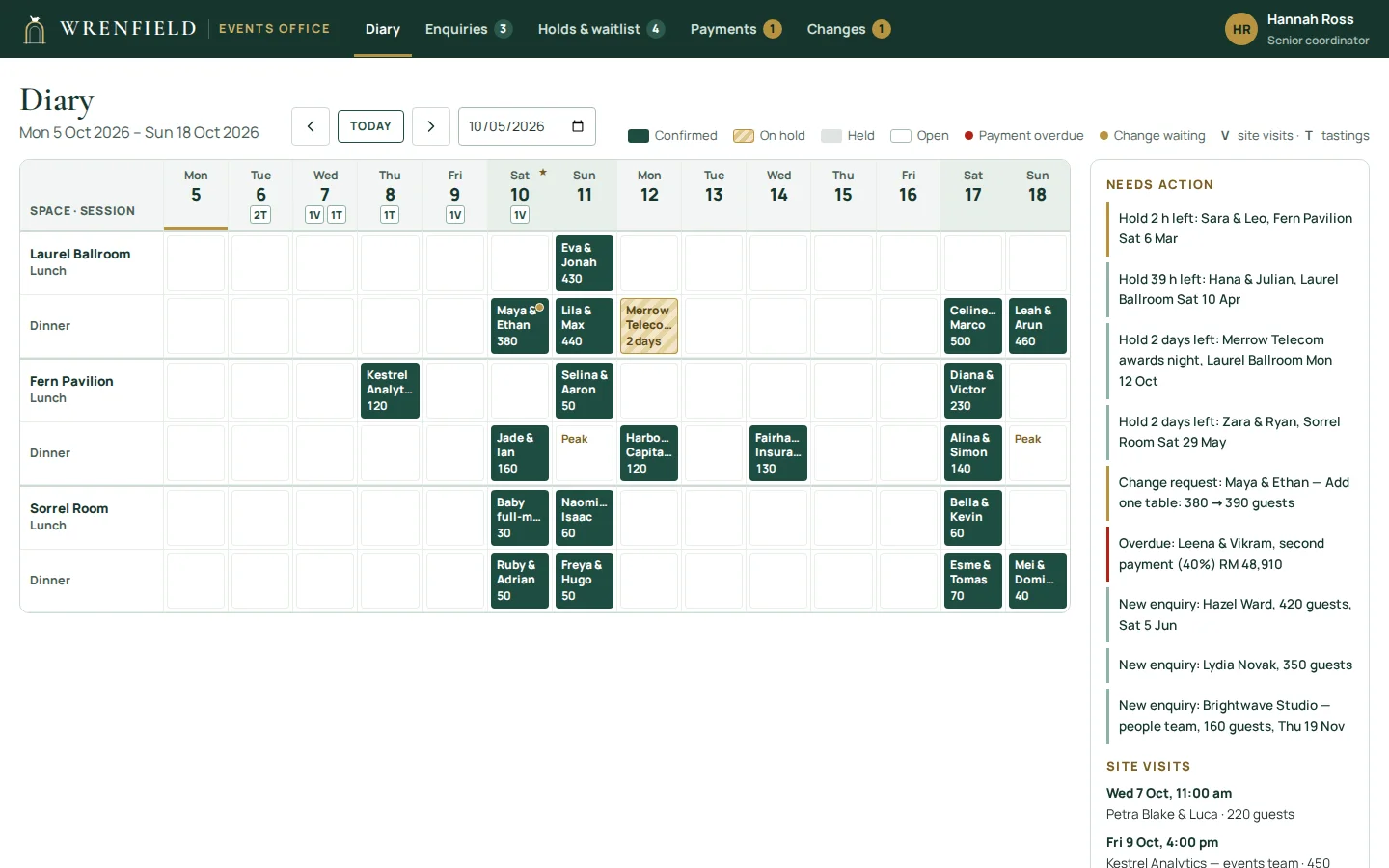1389x868 pixels.
Task: Open Merrow Telecom on-hold booking
Action: pyautogui.click(x=649, y=326)
